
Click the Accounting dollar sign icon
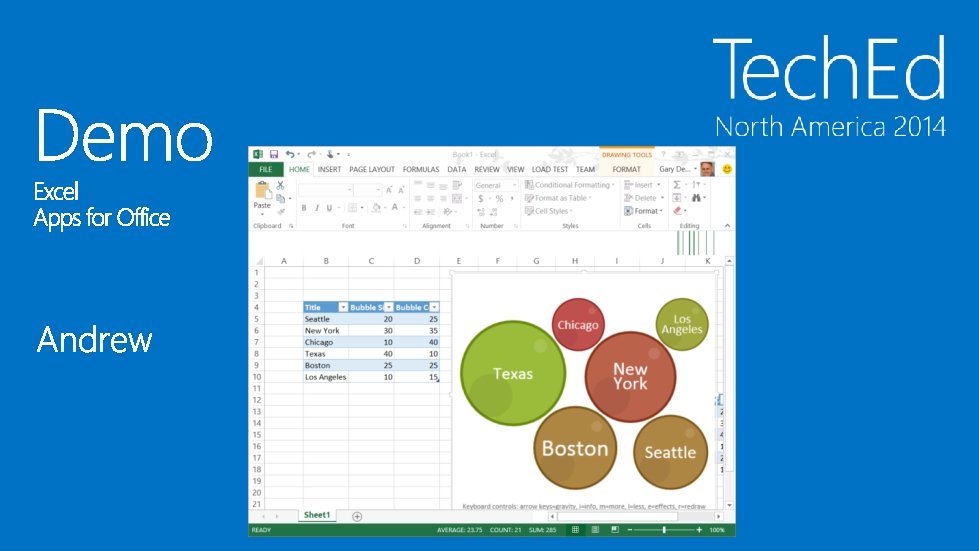(481, 198)
